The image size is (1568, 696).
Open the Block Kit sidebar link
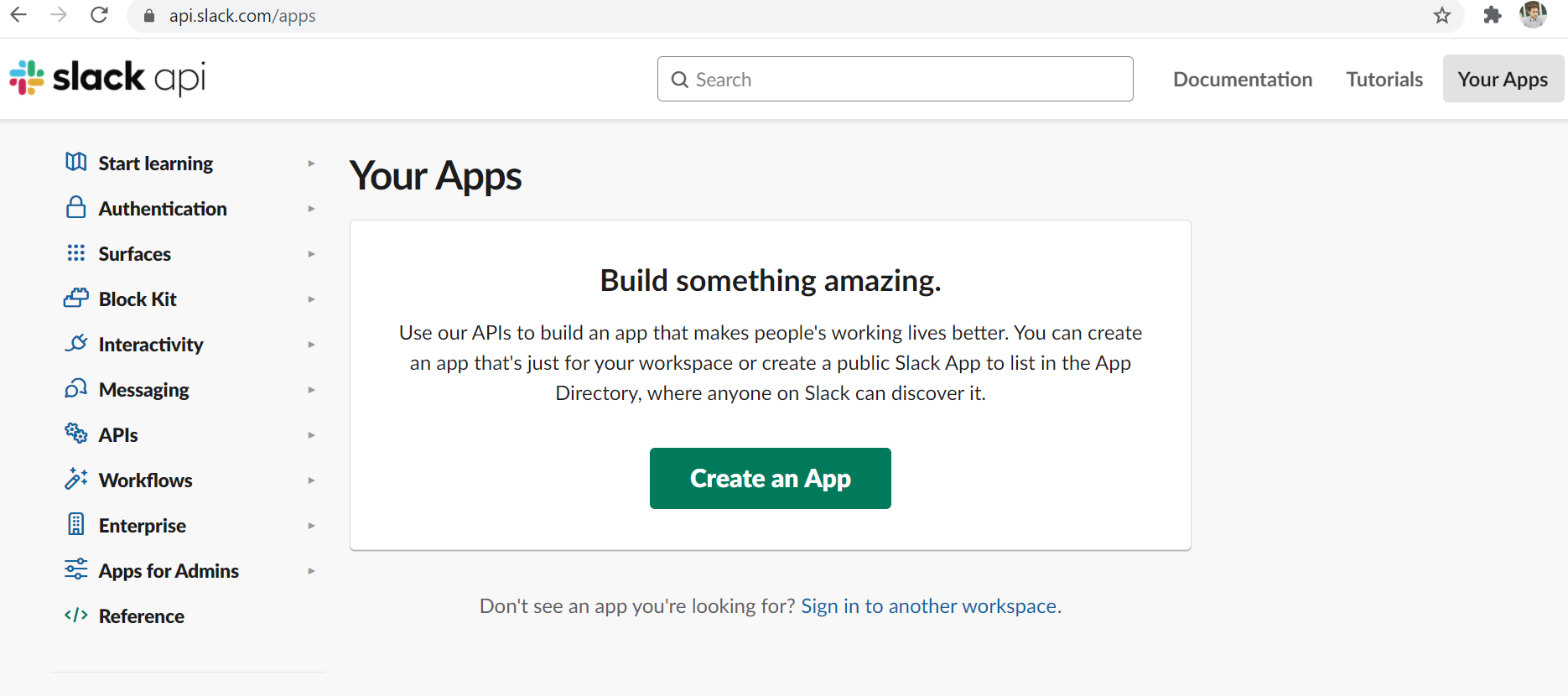(138, 299)
